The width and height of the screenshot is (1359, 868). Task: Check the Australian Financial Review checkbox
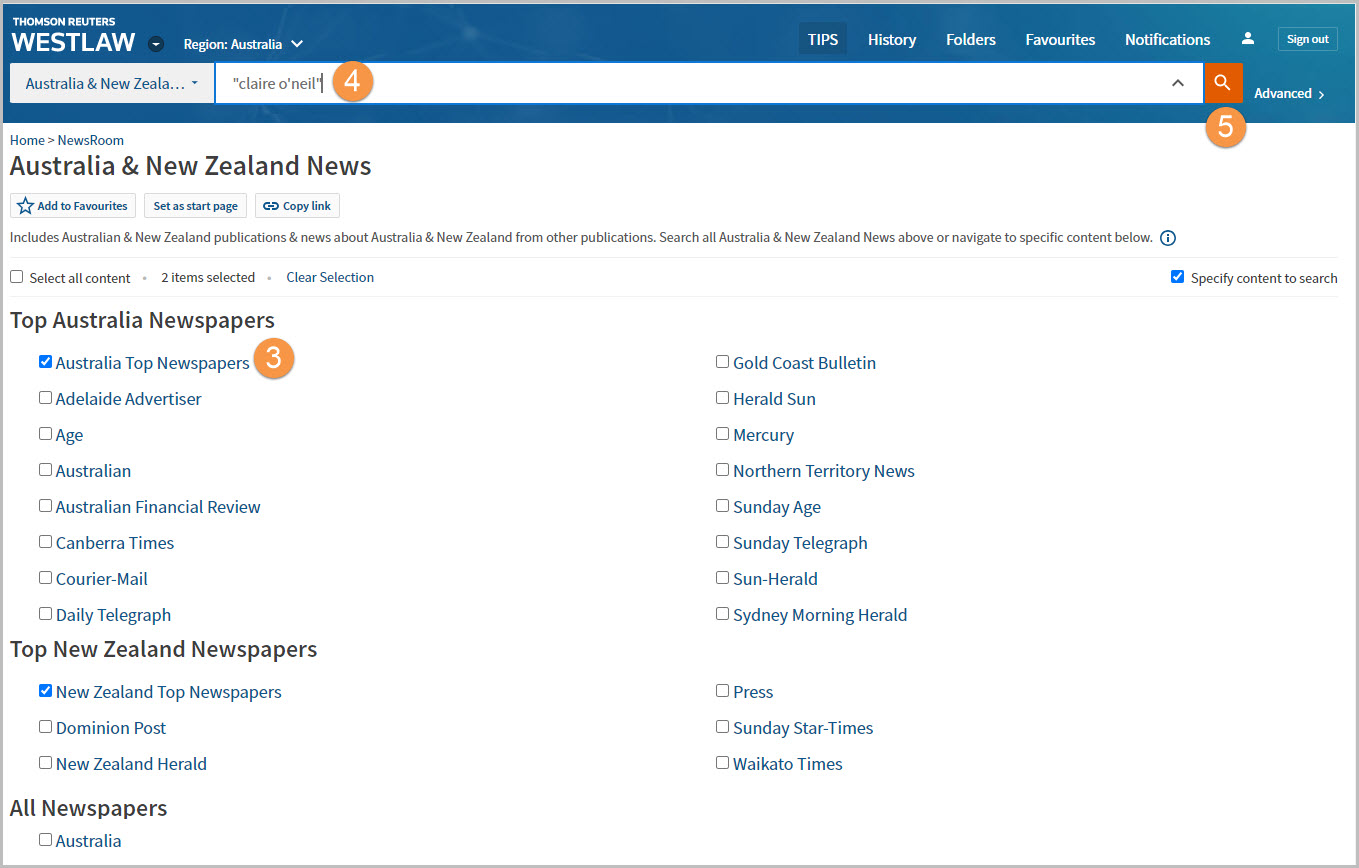pos(45,506)
